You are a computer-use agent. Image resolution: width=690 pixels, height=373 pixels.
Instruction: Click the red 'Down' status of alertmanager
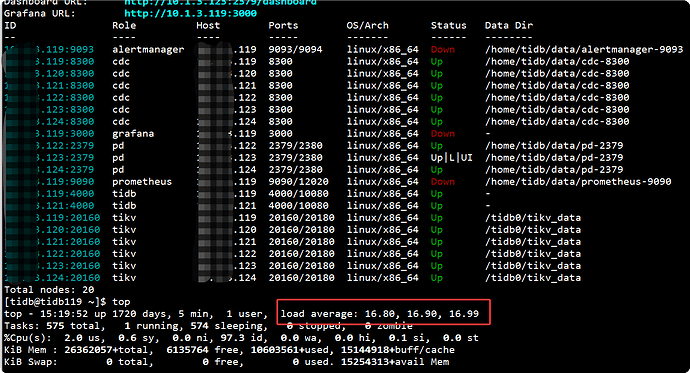click(443, 50)
